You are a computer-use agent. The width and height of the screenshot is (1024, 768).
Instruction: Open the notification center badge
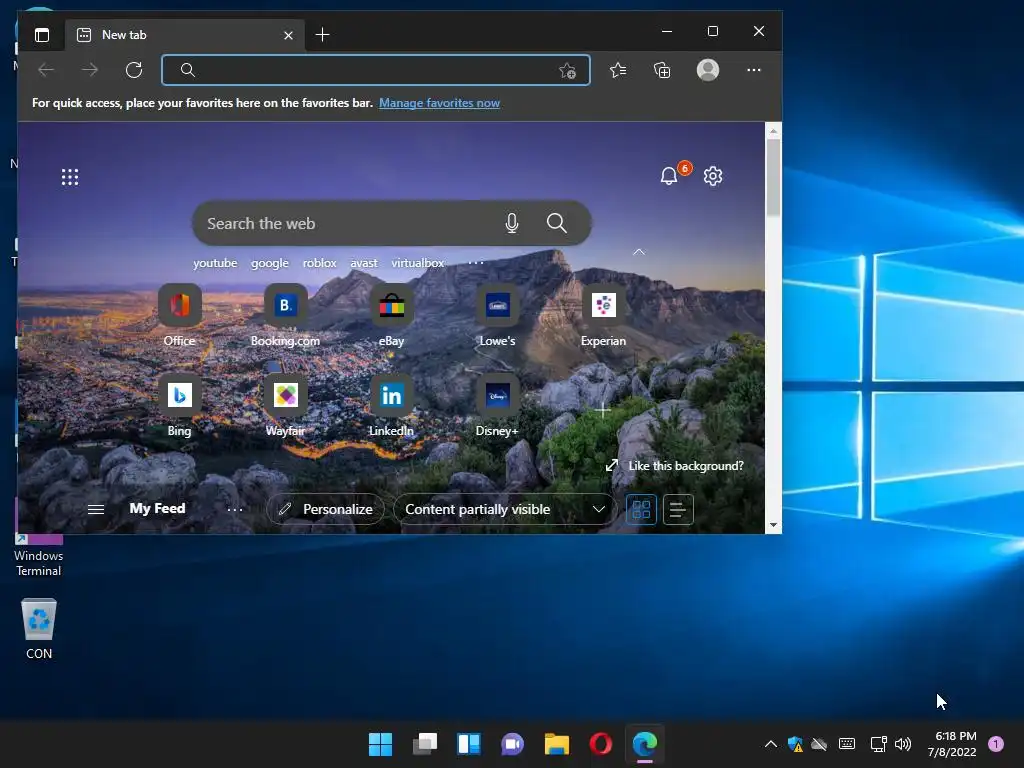click(x=996, y=744)
